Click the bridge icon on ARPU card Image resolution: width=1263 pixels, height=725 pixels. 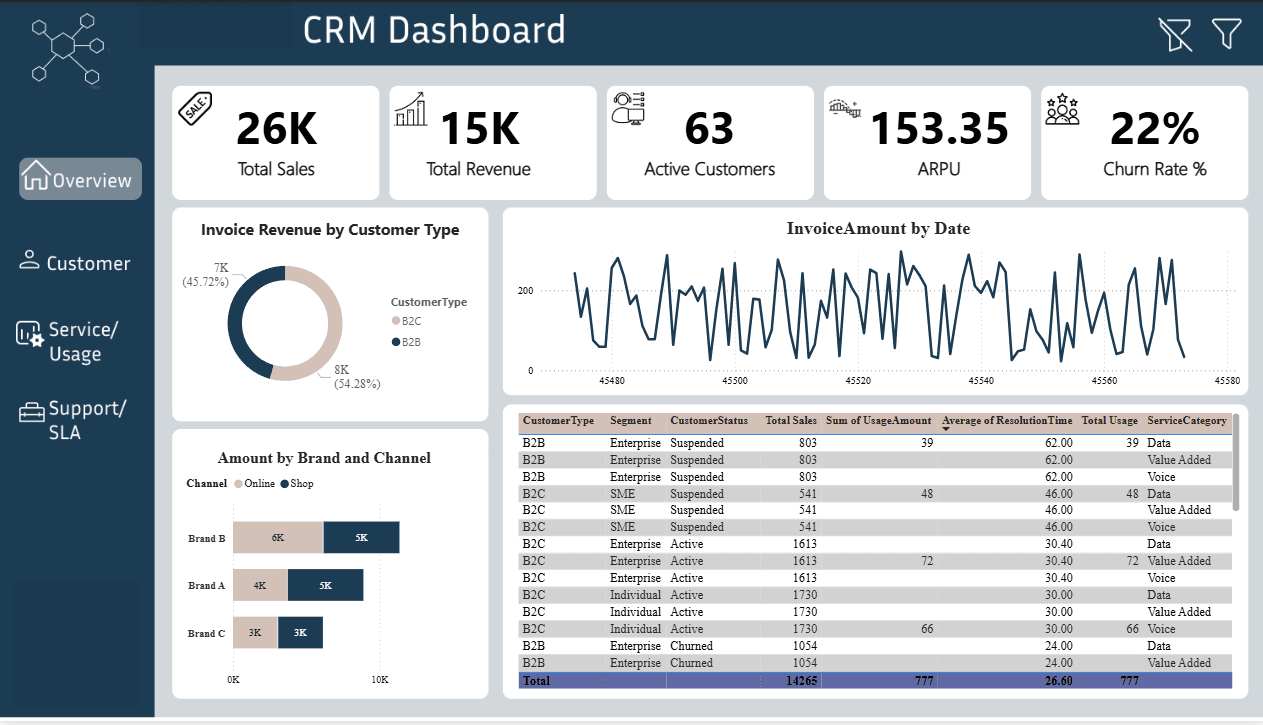846,108
